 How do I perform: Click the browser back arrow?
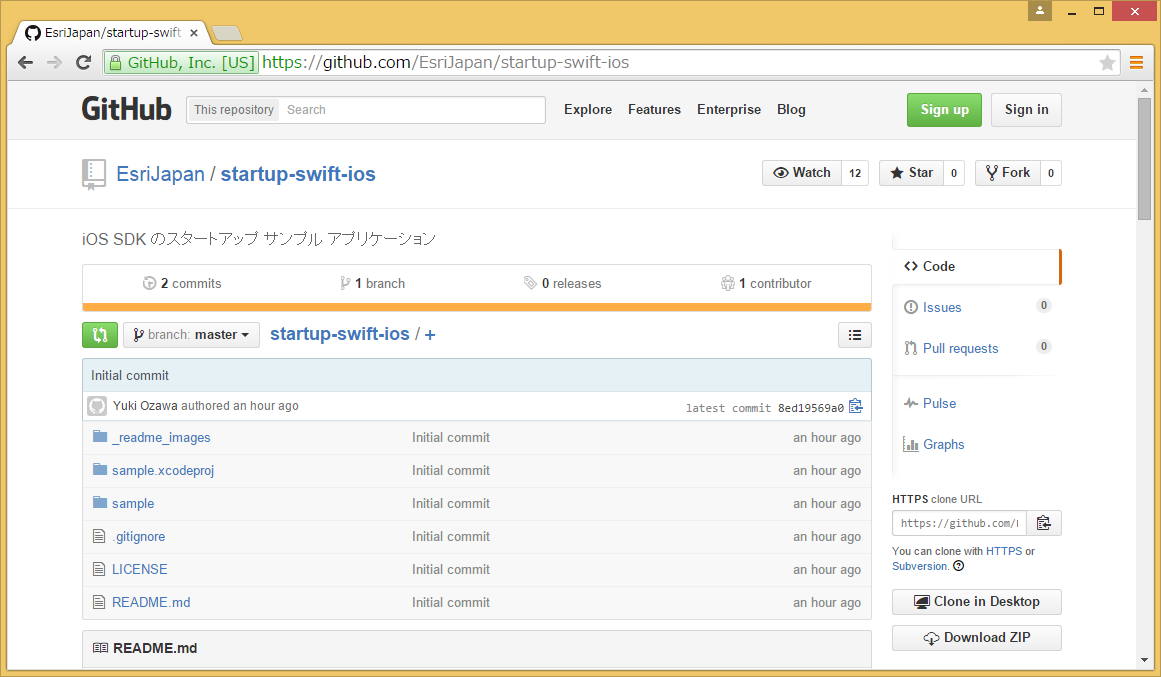(x=25, y=63)
